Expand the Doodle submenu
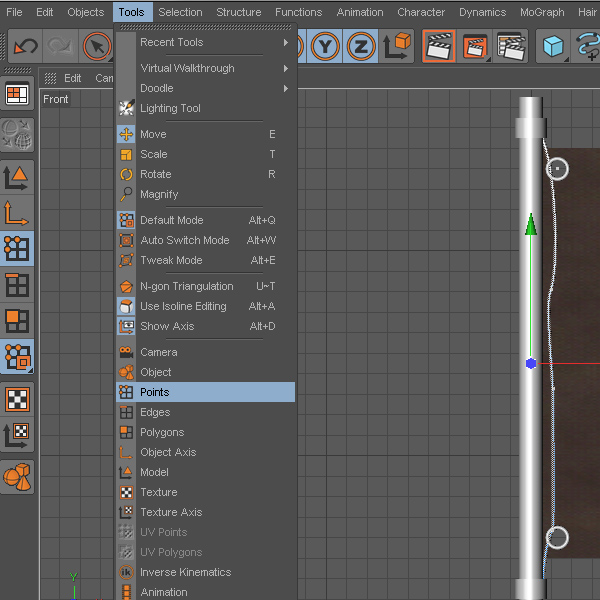The width and height of the screenshot is (600, 600). [205, 88]
